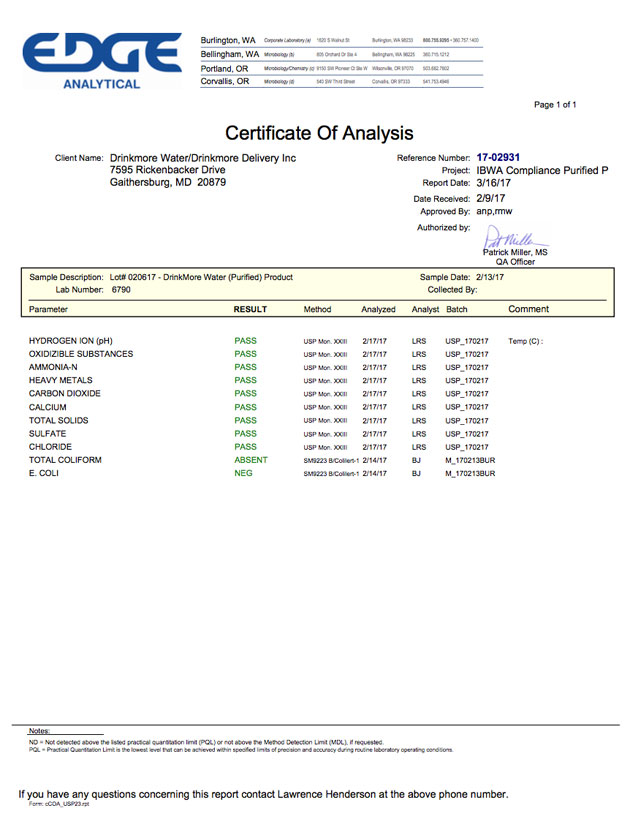
Task: Select project IBWA Compliance Purified P
Action: click(x=542, y=170)
